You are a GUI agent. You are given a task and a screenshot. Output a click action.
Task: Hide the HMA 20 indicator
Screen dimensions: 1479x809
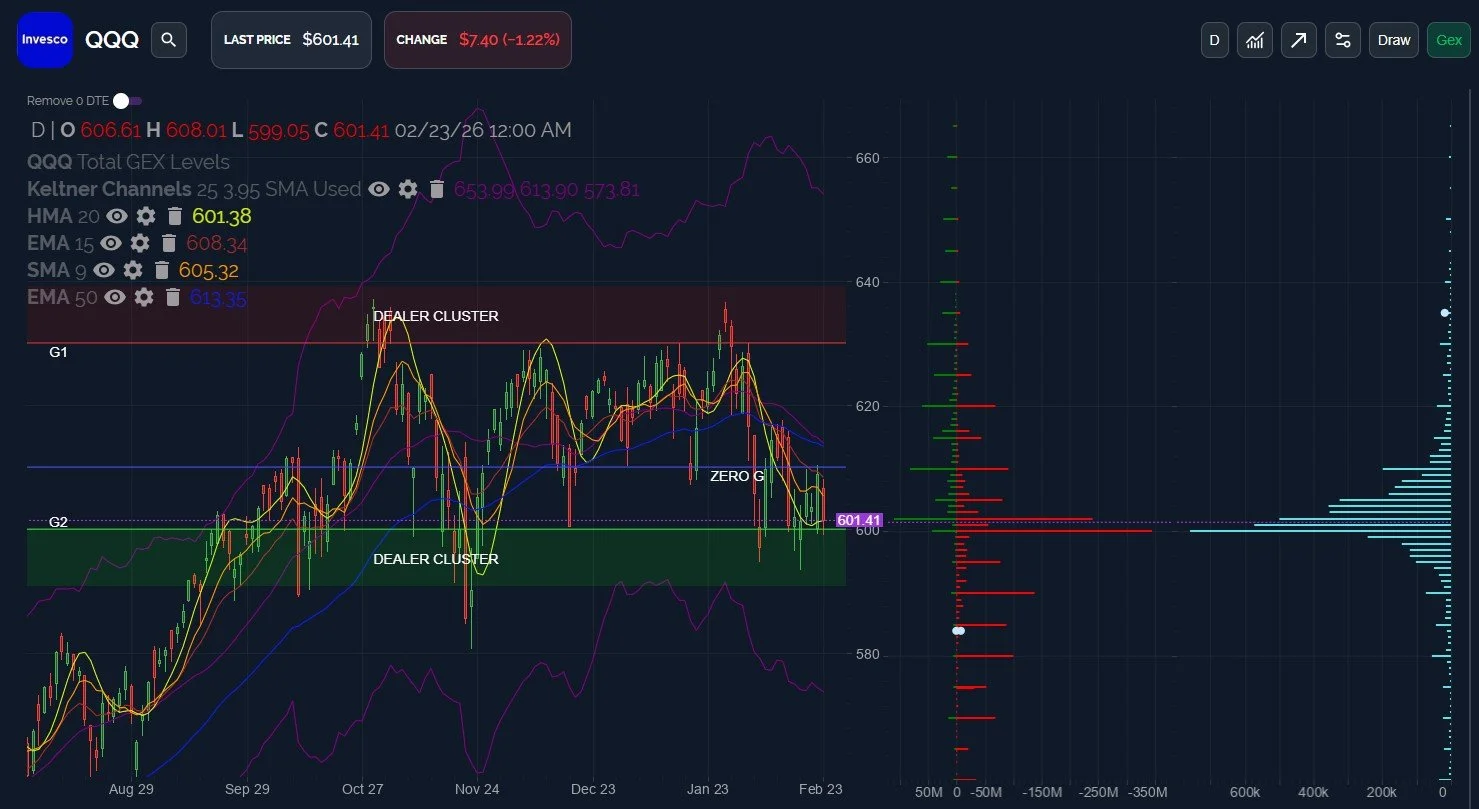pyautogui.click(x=117, y=216)
